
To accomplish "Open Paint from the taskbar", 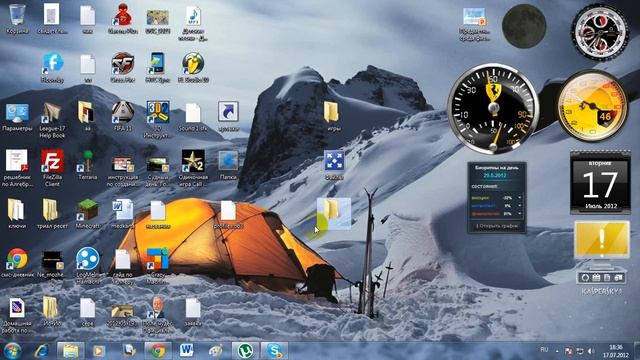I will pos(216,351).
